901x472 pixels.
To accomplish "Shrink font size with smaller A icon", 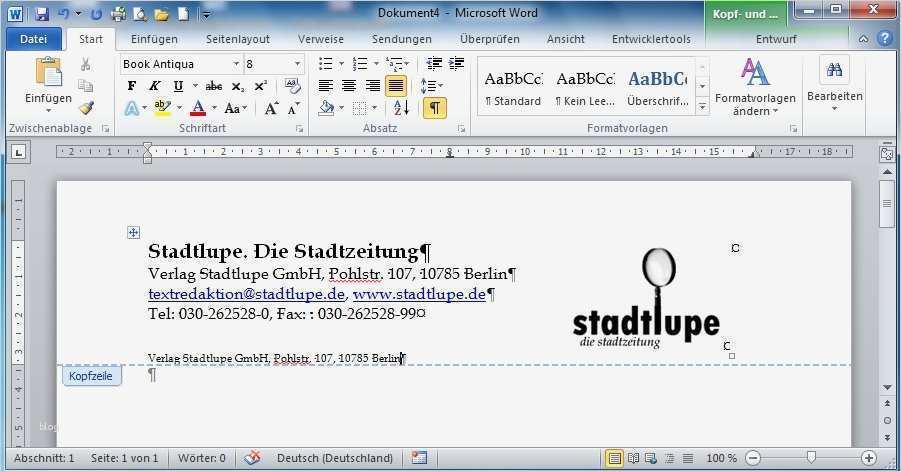I will pyautogui.click(x=294, y=108).
